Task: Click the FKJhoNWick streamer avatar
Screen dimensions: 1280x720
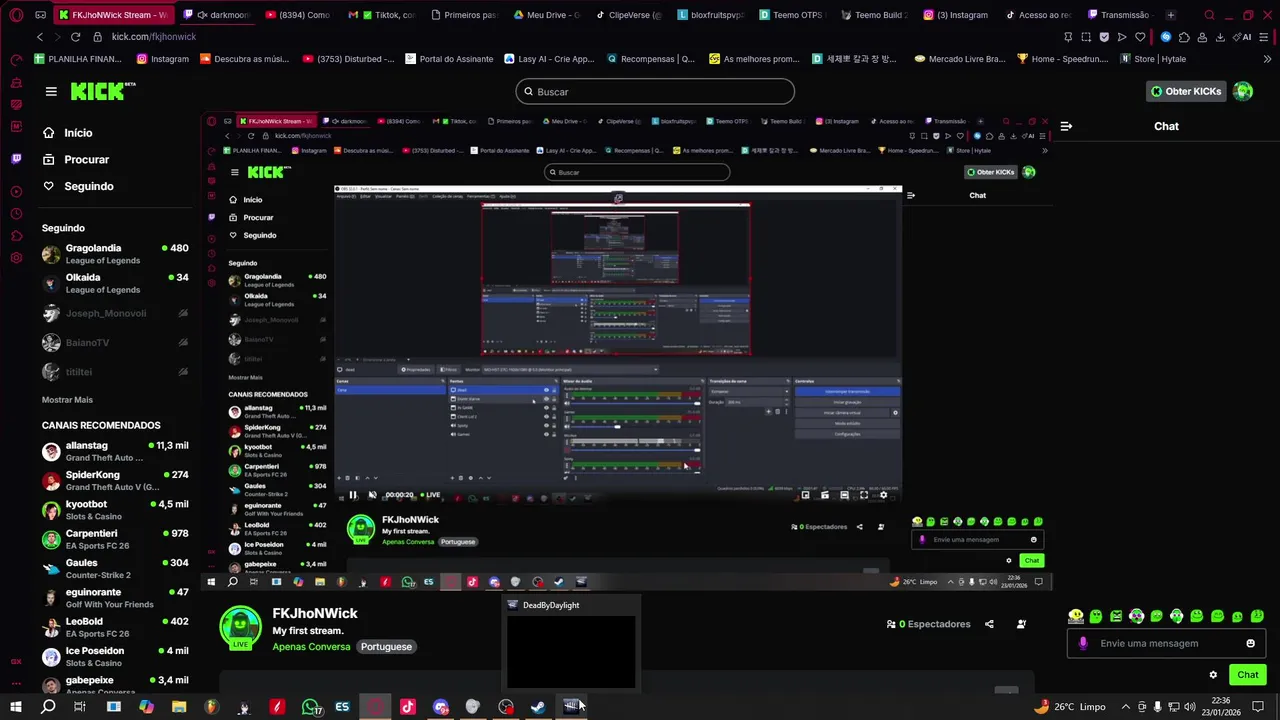Action: coord(241,628)
